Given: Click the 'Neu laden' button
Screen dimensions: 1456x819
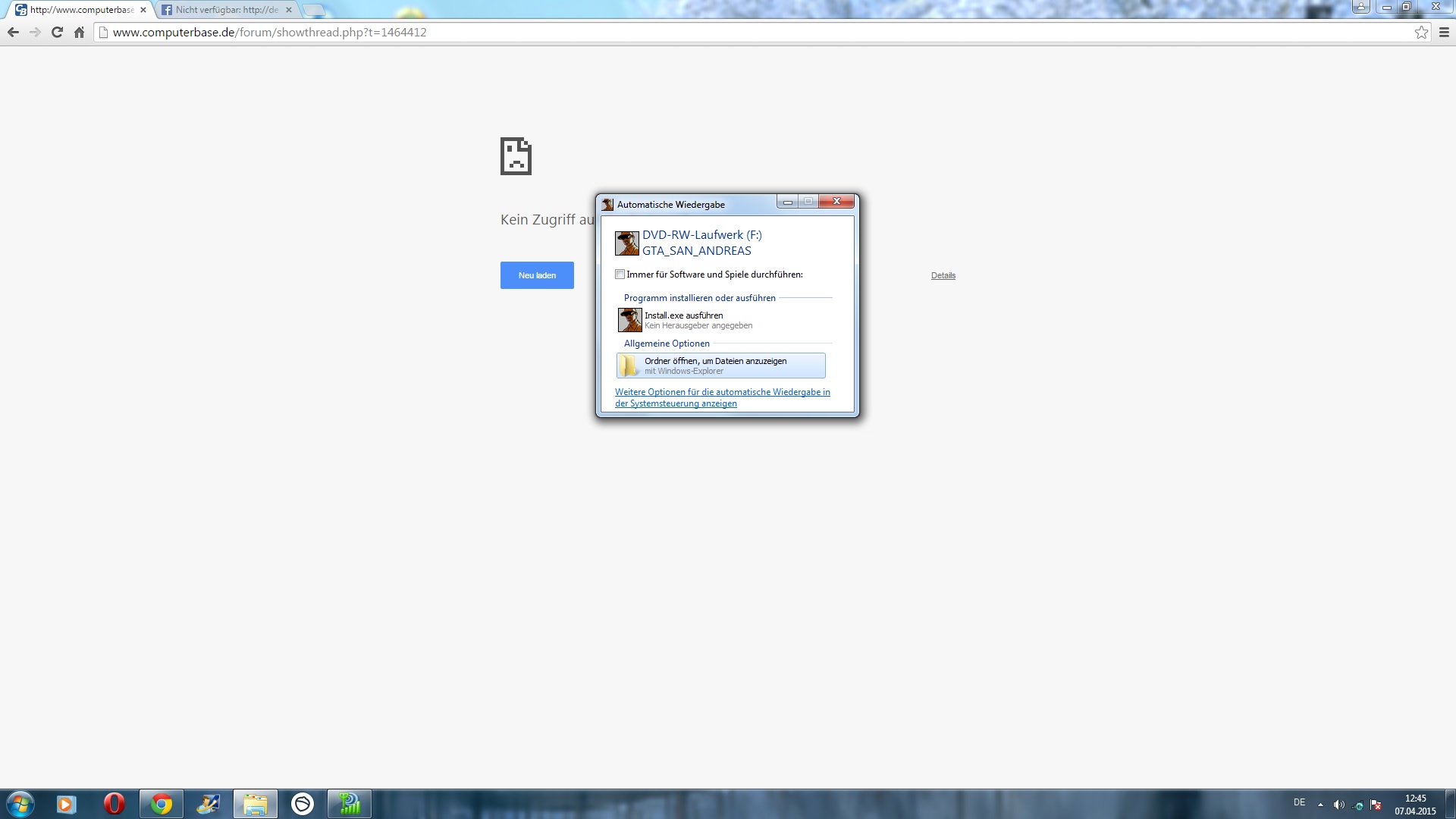Looking at the screenshot, I should [537, 275].
